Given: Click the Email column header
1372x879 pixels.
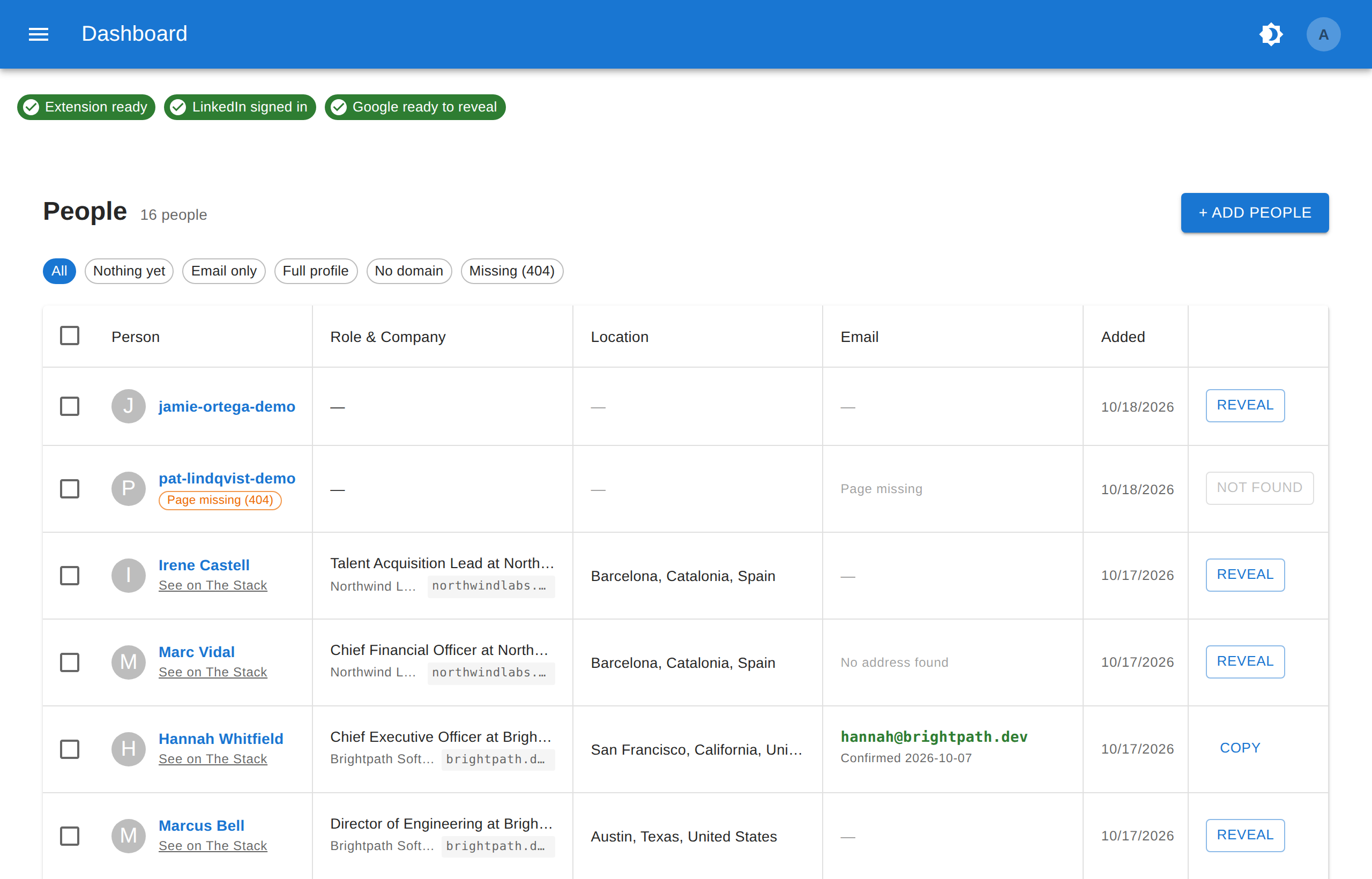Looking at the screenshot, I should coord(859,337).
